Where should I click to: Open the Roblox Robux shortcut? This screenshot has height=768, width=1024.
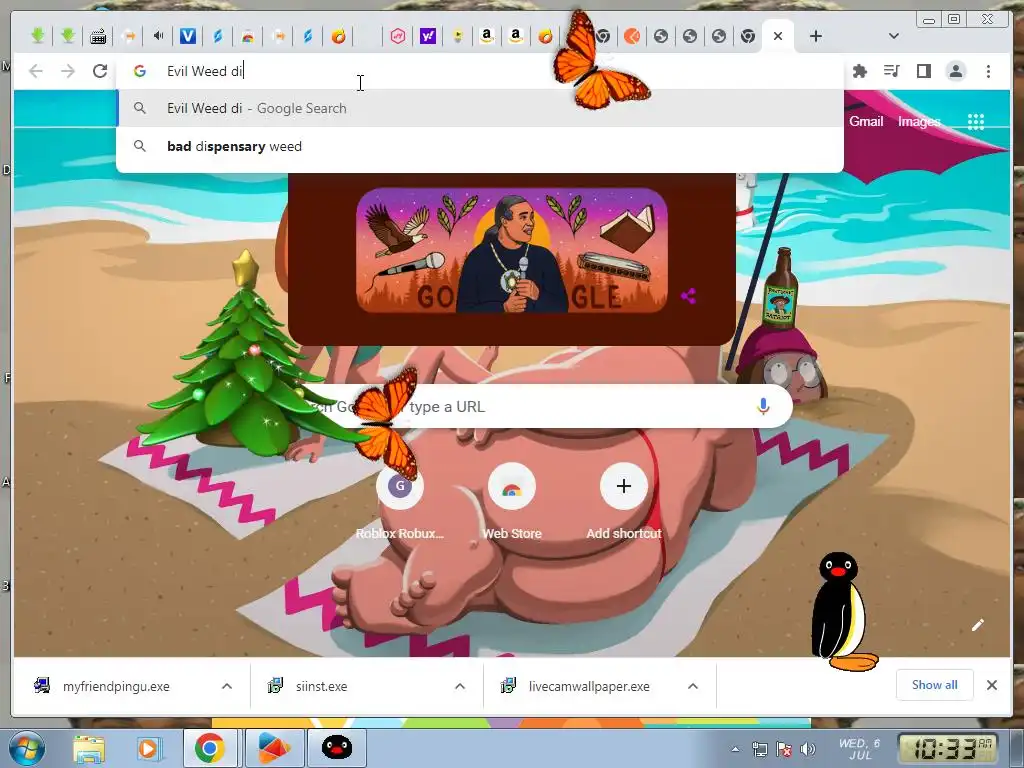[400, 502]
